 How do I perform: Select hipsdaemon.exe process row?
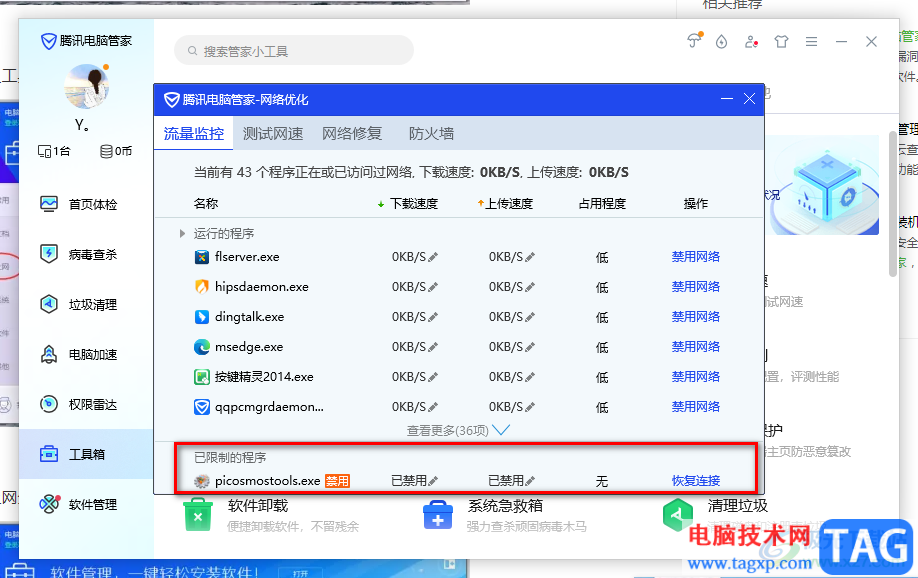pyautogui.click(x=459, y=286)
